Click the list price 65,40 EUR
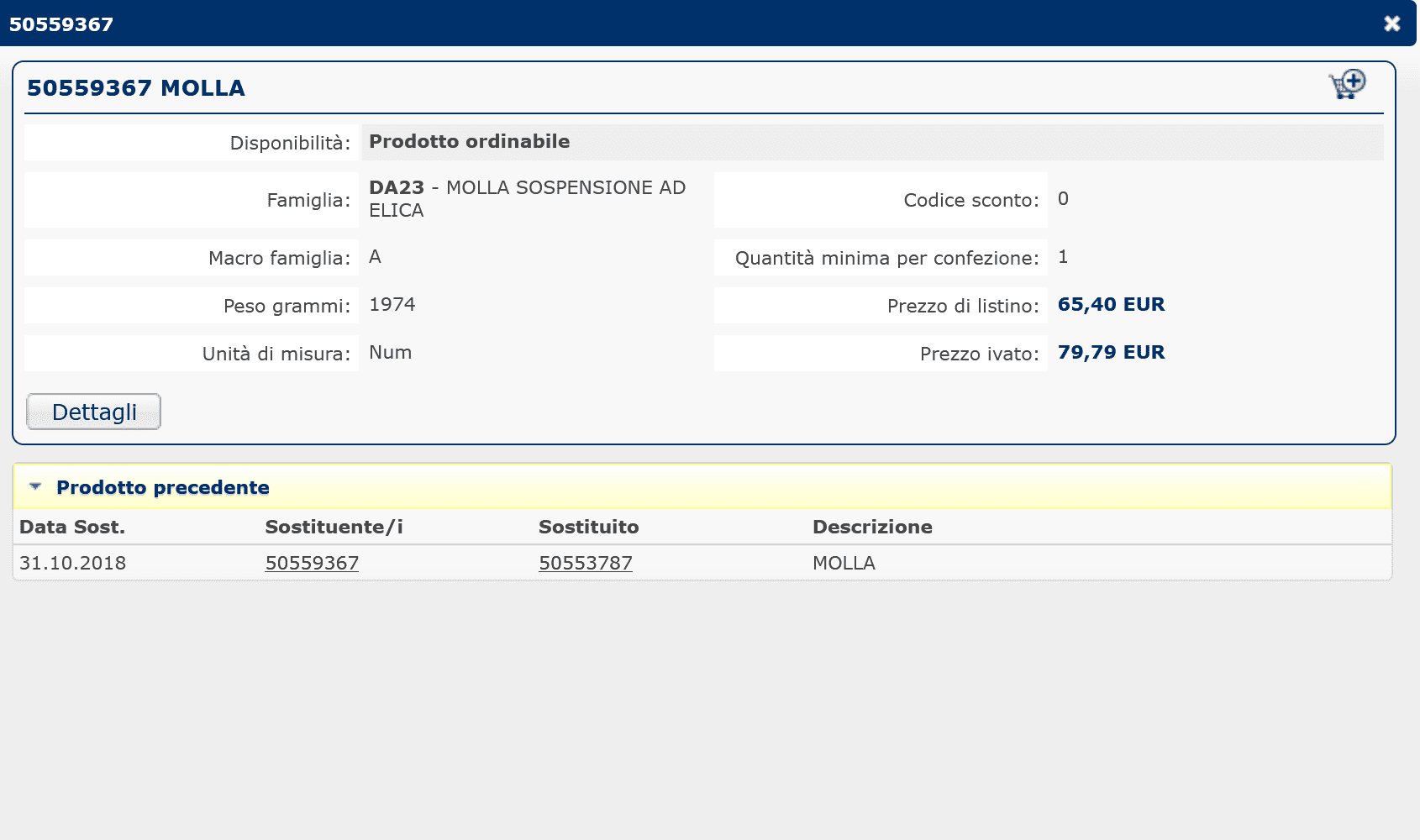Image resolution: width=1420 pixels, height=840 pixels. pos(1110,304)
